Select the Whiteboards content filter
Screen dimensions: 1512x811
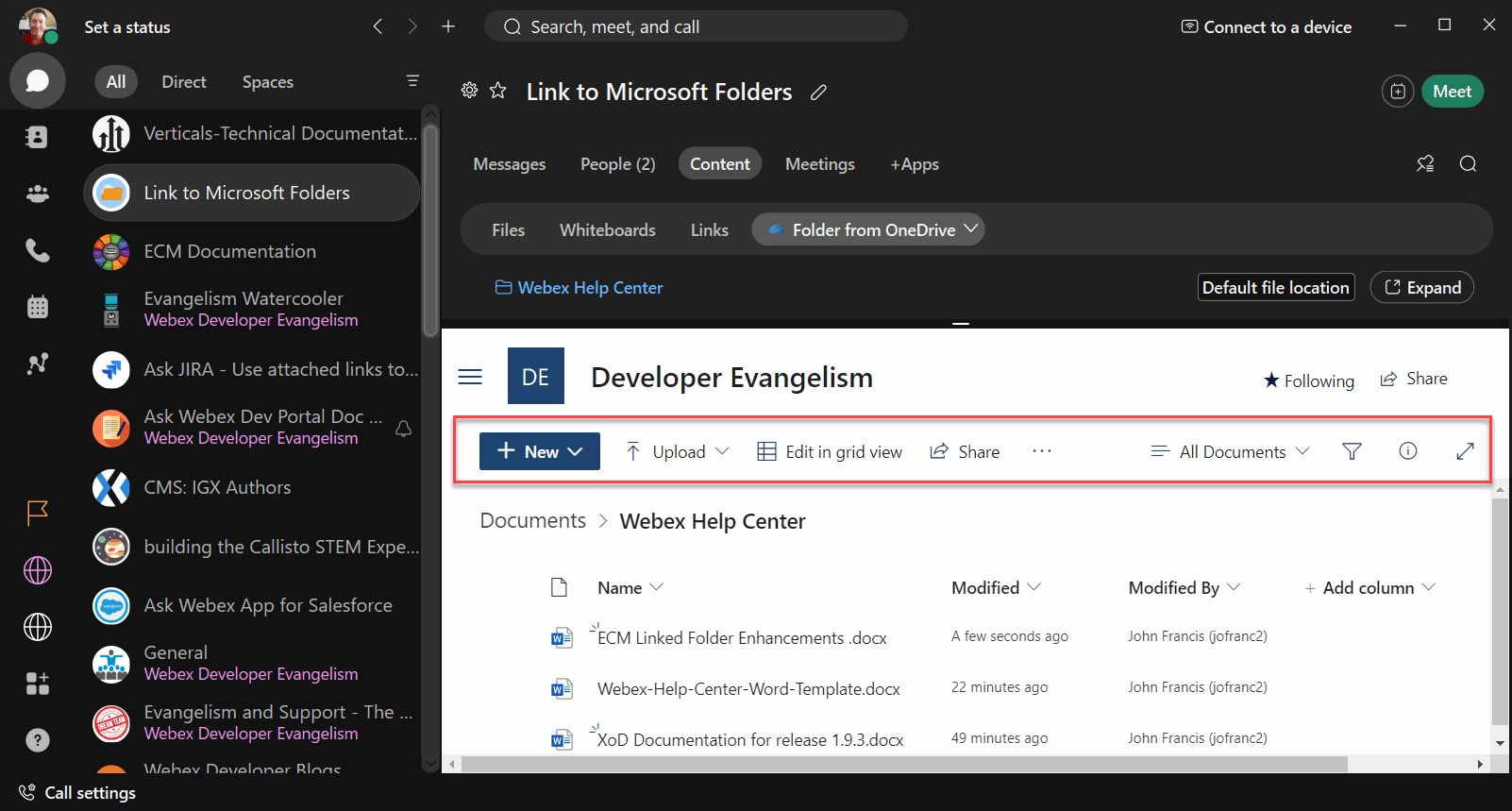coord(608,229)
